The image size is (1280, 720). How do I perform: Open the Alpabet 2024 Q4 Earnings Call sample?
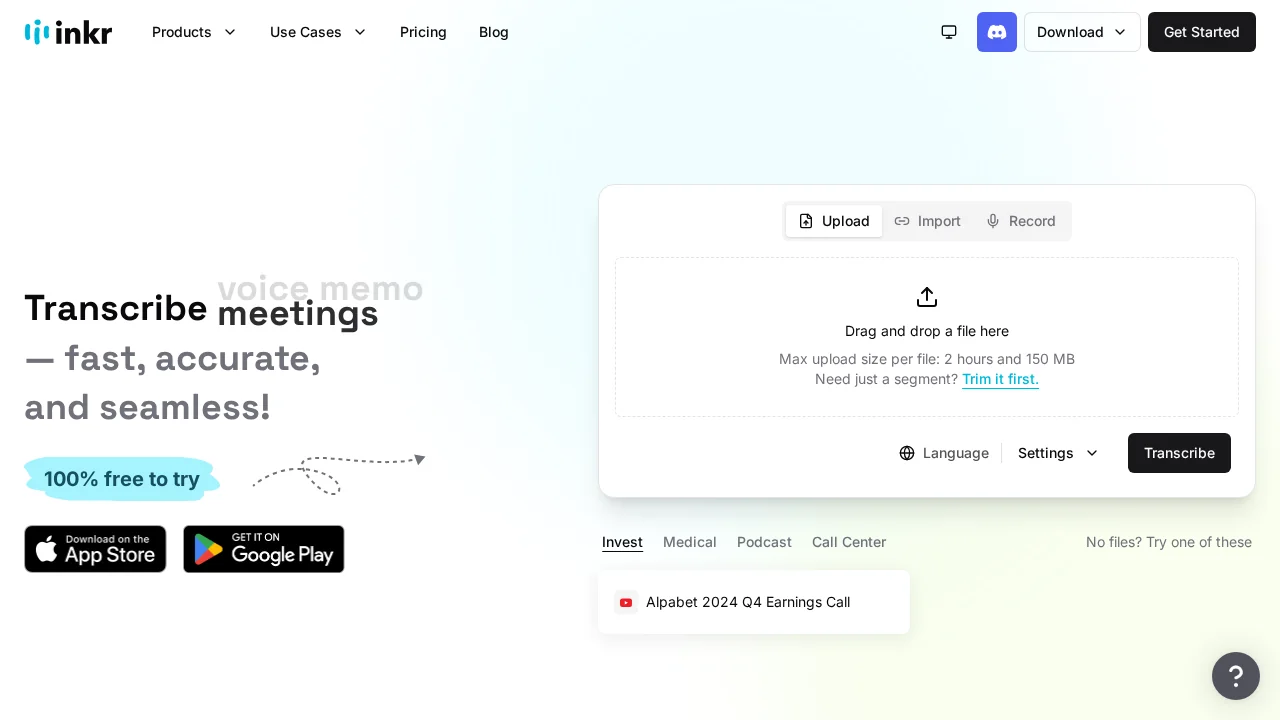pos(748,602)
